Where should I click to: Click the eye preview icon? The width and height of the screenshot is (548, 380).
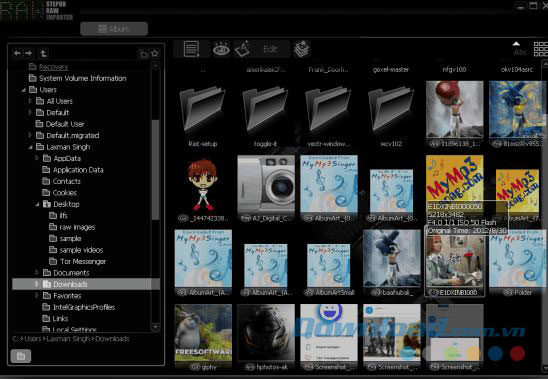221,49
